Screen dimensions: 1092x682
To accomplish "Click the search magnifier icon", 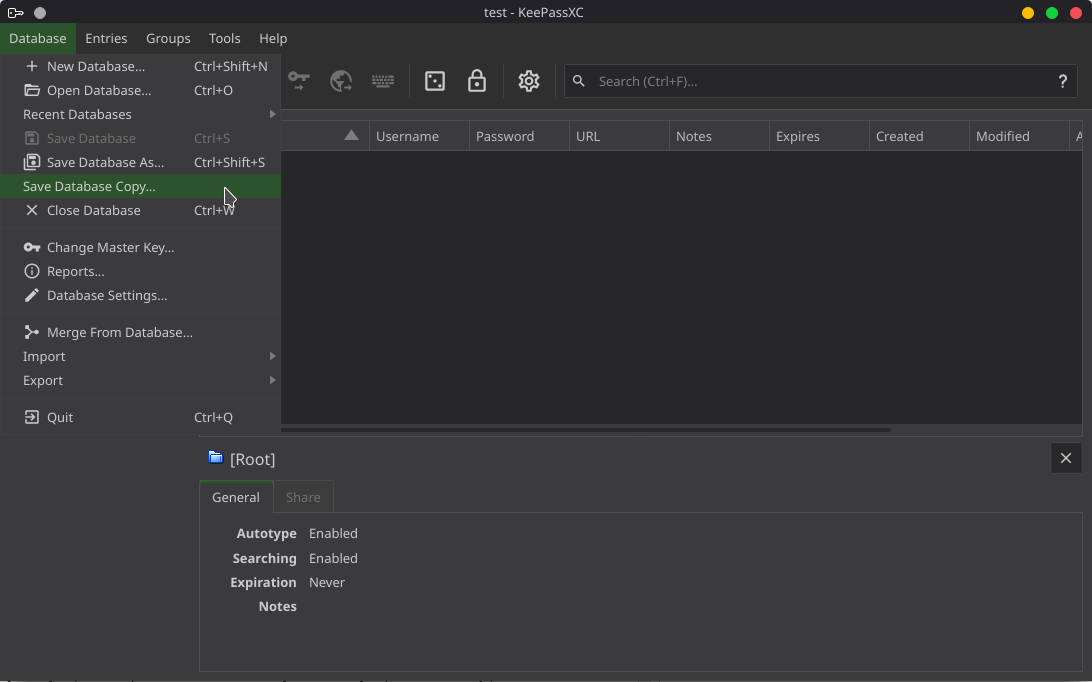I will click(579, 81).
